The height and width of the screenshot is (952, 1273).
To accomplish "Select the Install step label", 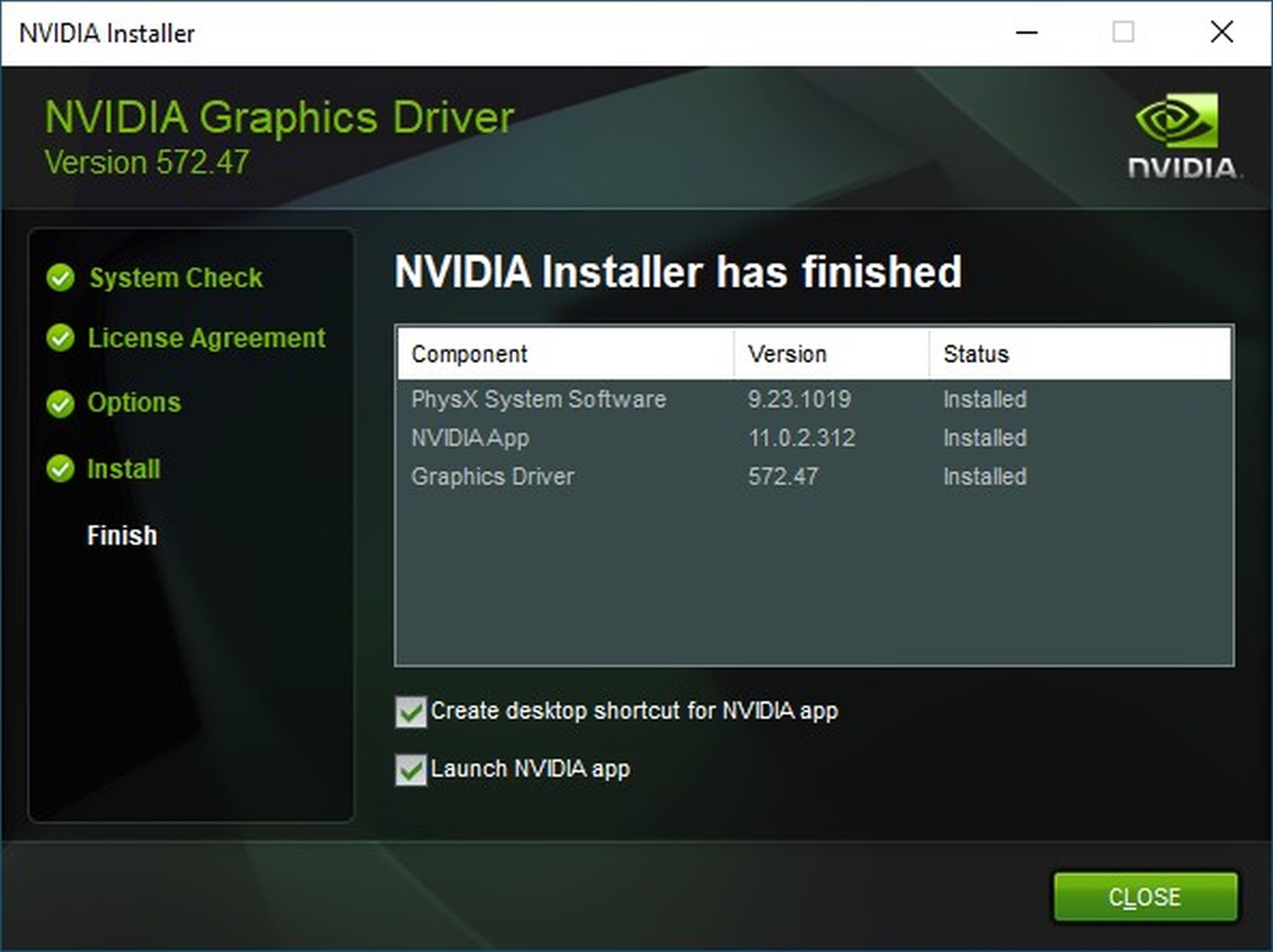I will point(124,469).
